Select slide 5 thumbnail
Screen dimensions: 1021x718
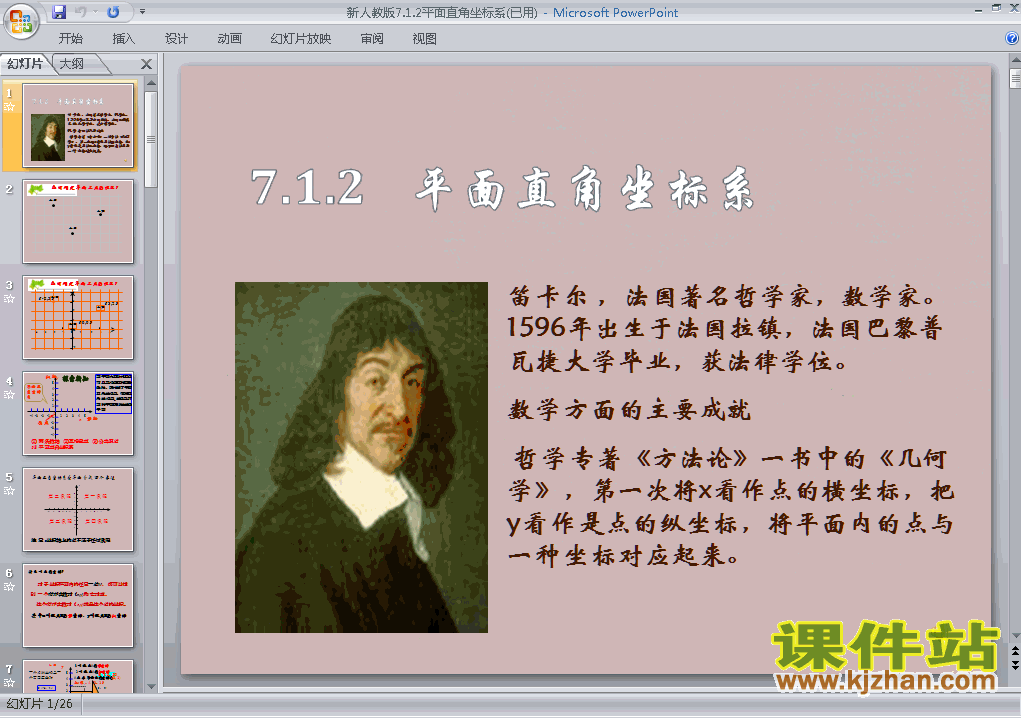(x=78, y=510)
